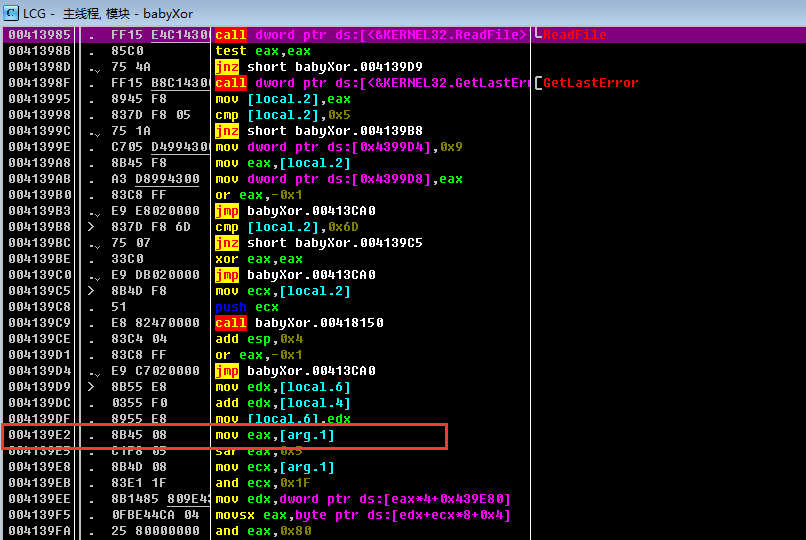
Task: Click the GetLastError comment label
Action: point(591,83)
